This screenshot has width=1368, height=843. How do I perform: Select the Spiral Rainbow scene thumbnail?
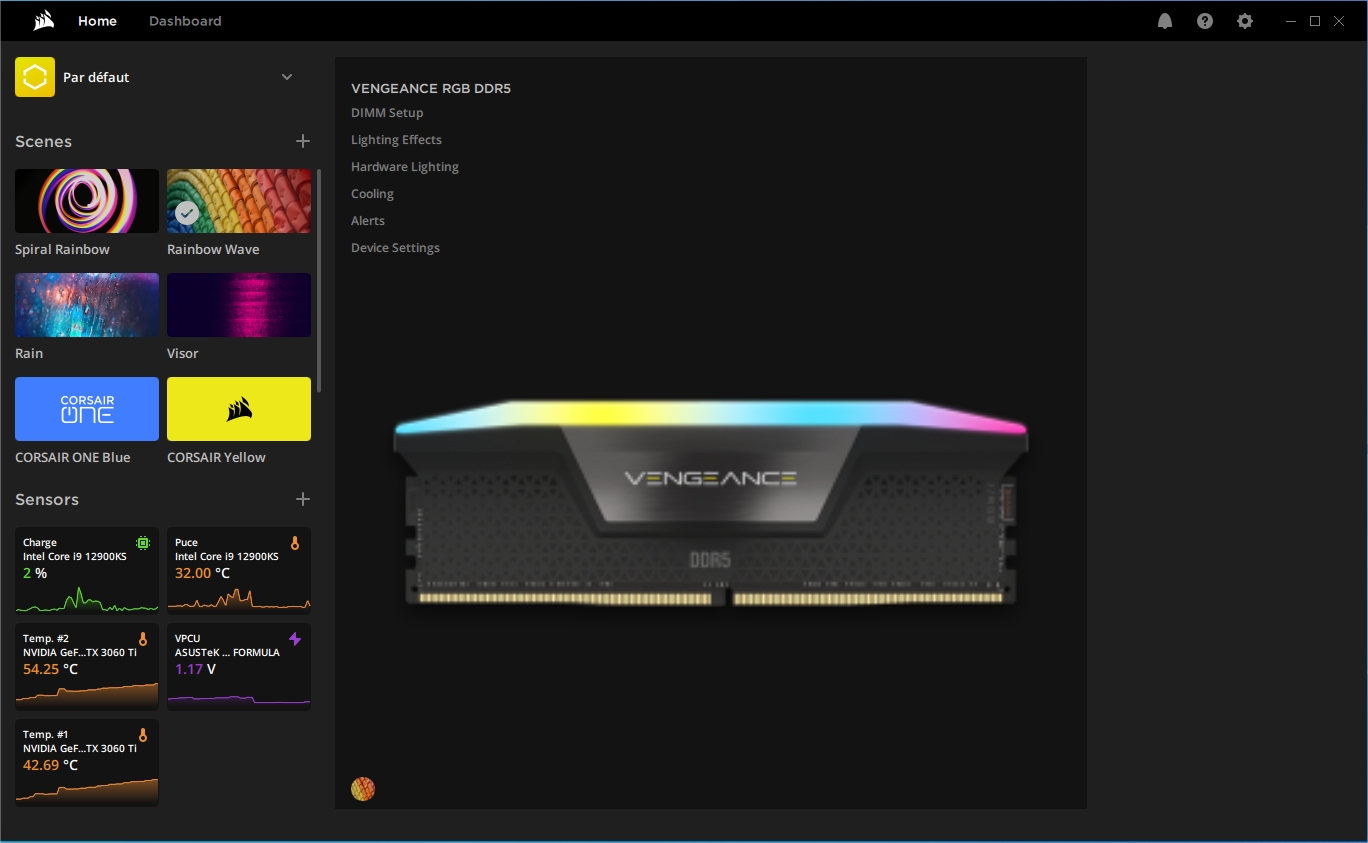tap(87, 201)
